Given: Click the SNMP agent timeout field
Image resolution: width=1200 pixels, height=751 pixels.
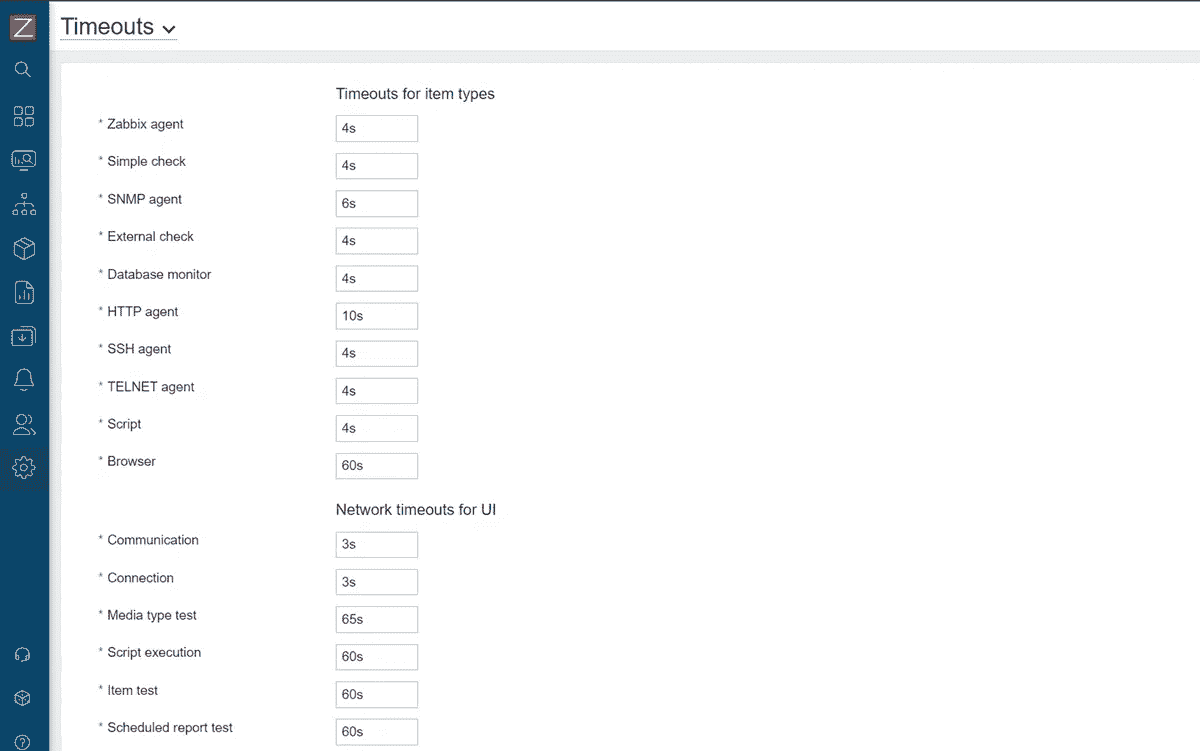Looking at the screenshot, I should coord(376,203).
